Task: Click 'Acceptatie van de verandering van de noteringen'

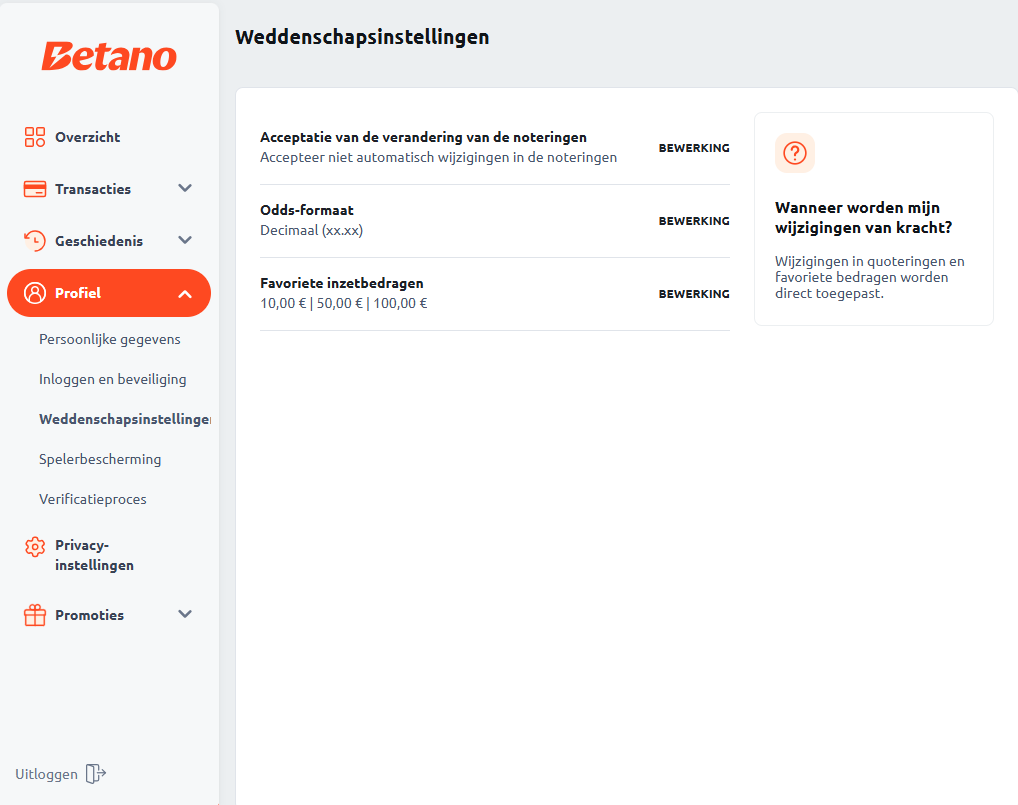Action: point(423,137)
